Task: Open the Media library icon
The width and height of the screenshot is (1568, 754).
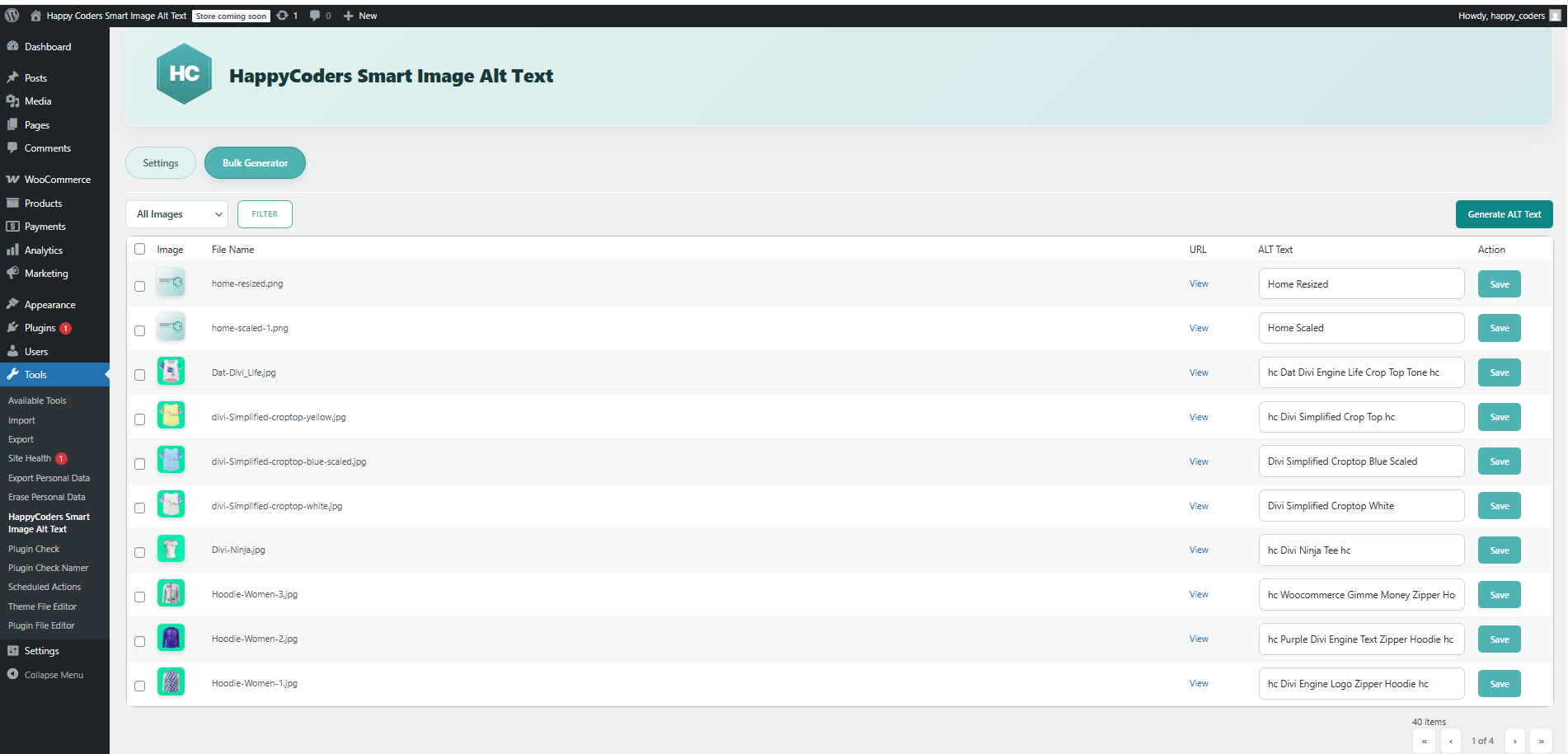Action: (12, 101)
